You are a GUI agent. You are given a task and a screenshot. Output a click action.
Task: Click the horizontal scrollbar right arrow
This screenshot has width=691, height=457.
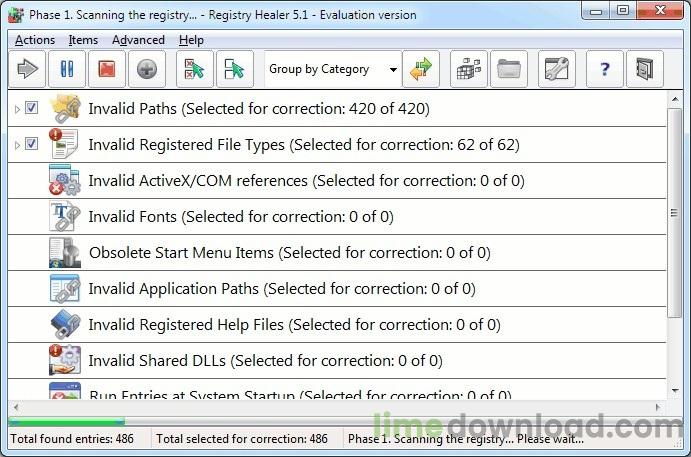658,407
